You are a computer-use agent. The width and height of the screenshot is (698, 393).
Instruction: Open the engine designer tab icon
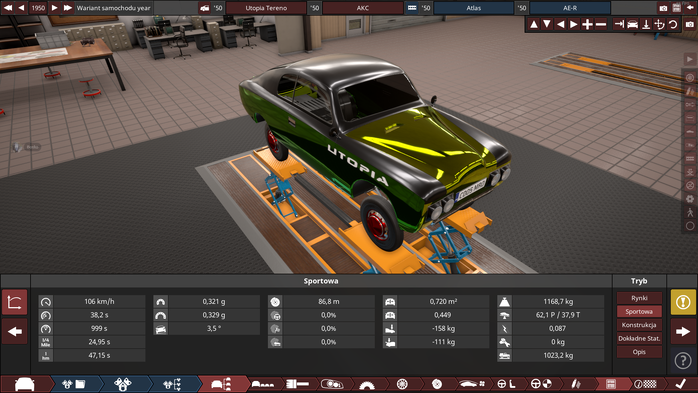pyautogui.click(x=122, y=384)
